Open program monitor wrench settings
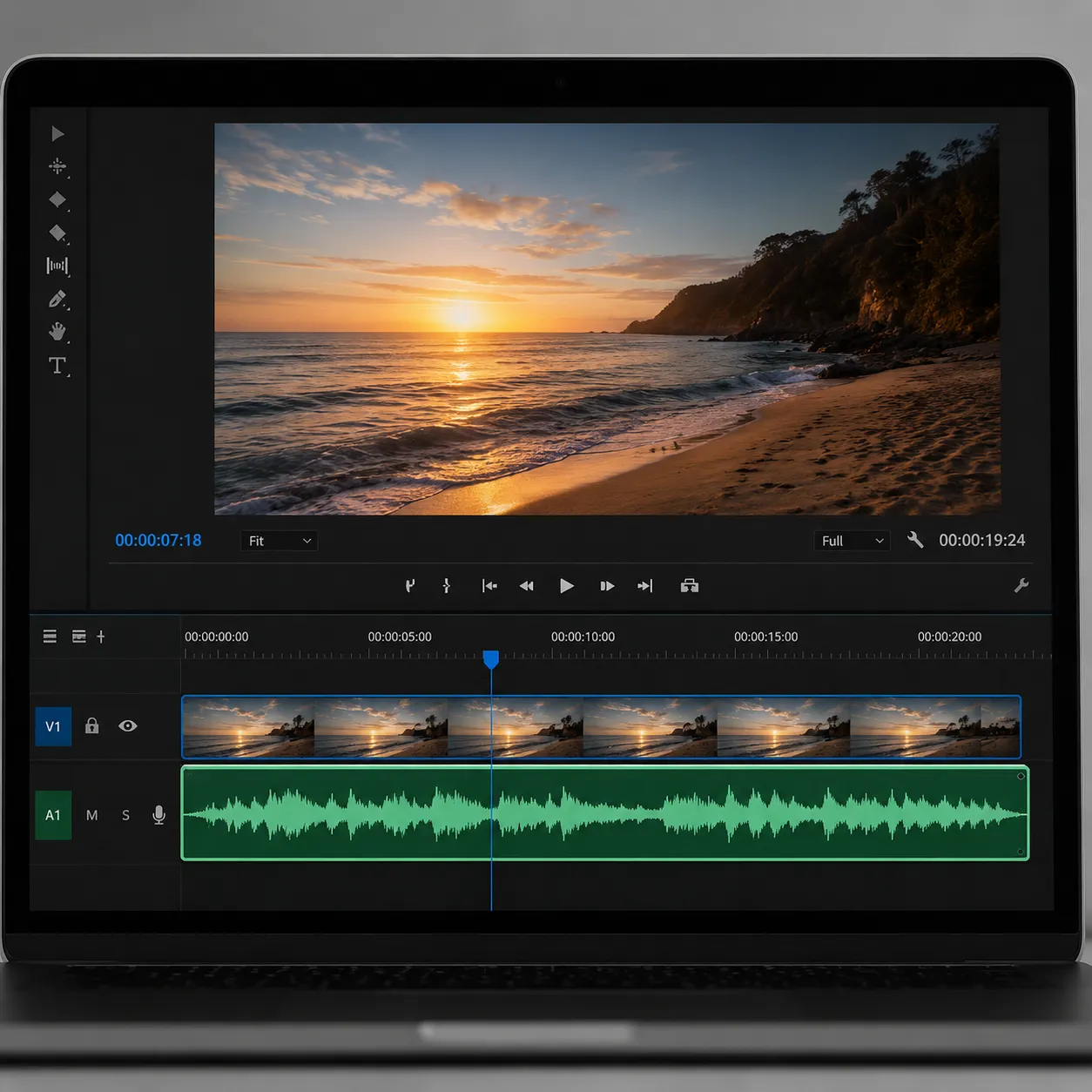The height and width of the screenshot is (1092, 1092). (x=914, y=540)
